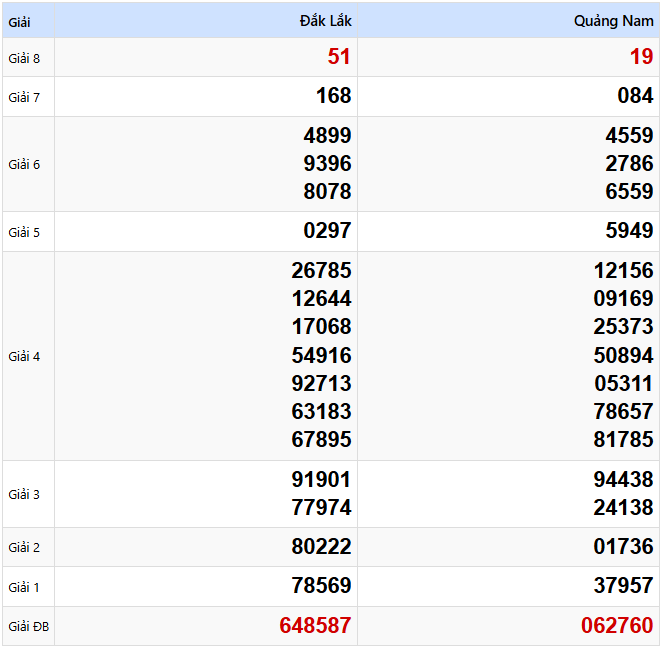662x649 pixels.
Task: Click the Đắk Lắk column header
Action: click(325, 21)
